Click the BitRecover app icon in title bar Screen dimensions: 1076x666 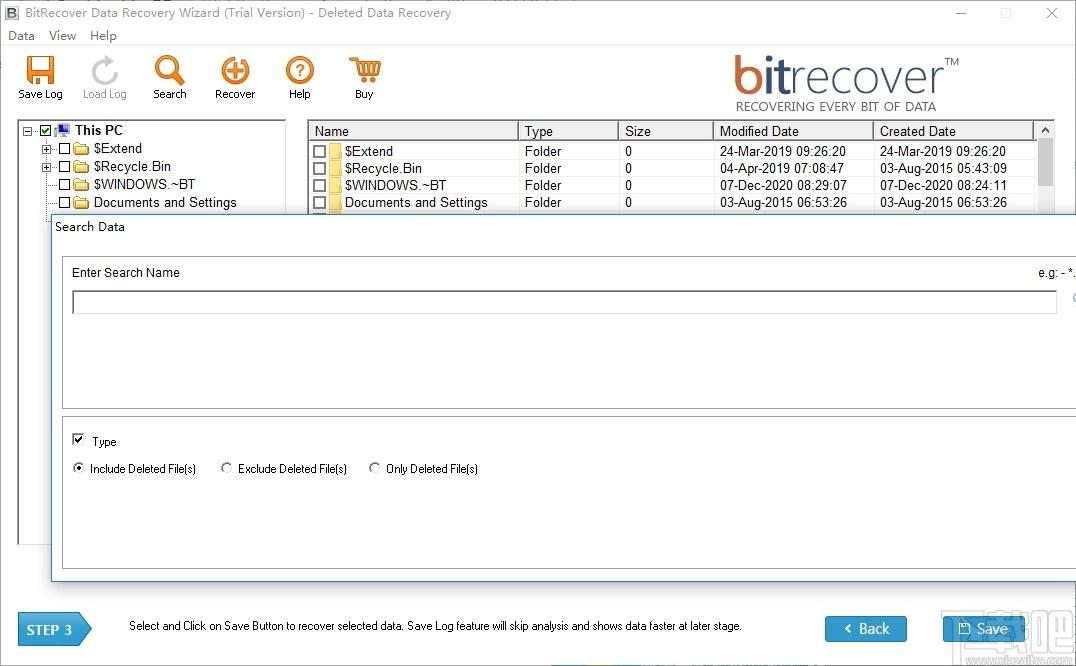[12, 13]
